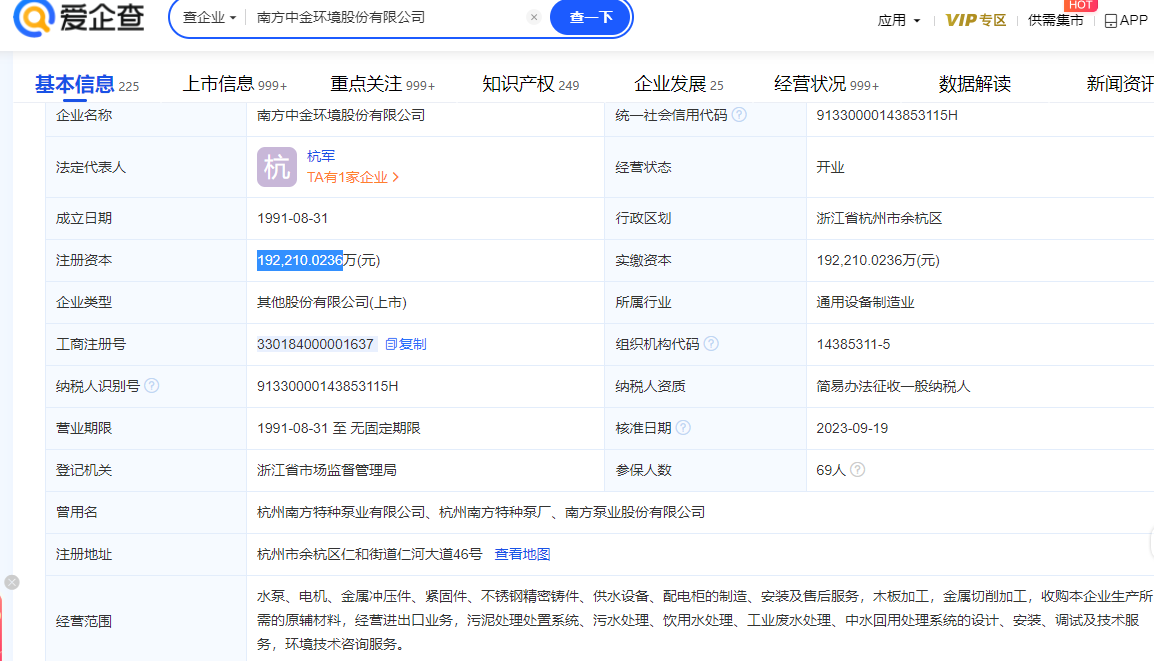Image resolution: width=1154 pixels, height=661 pixels.
Task: Open the 新闻资讯 tab
Action: tap(1119, 84)
